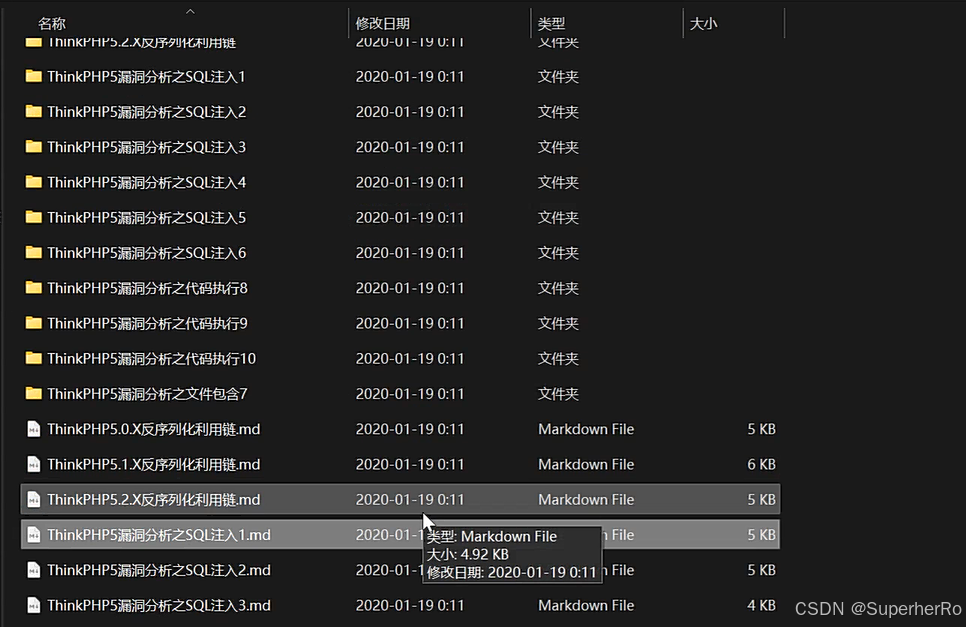Select folder name ThinkPHP5漏洞分析之SQL注入5
Screen dimensions: 966x627
click(x=147, y=217)
